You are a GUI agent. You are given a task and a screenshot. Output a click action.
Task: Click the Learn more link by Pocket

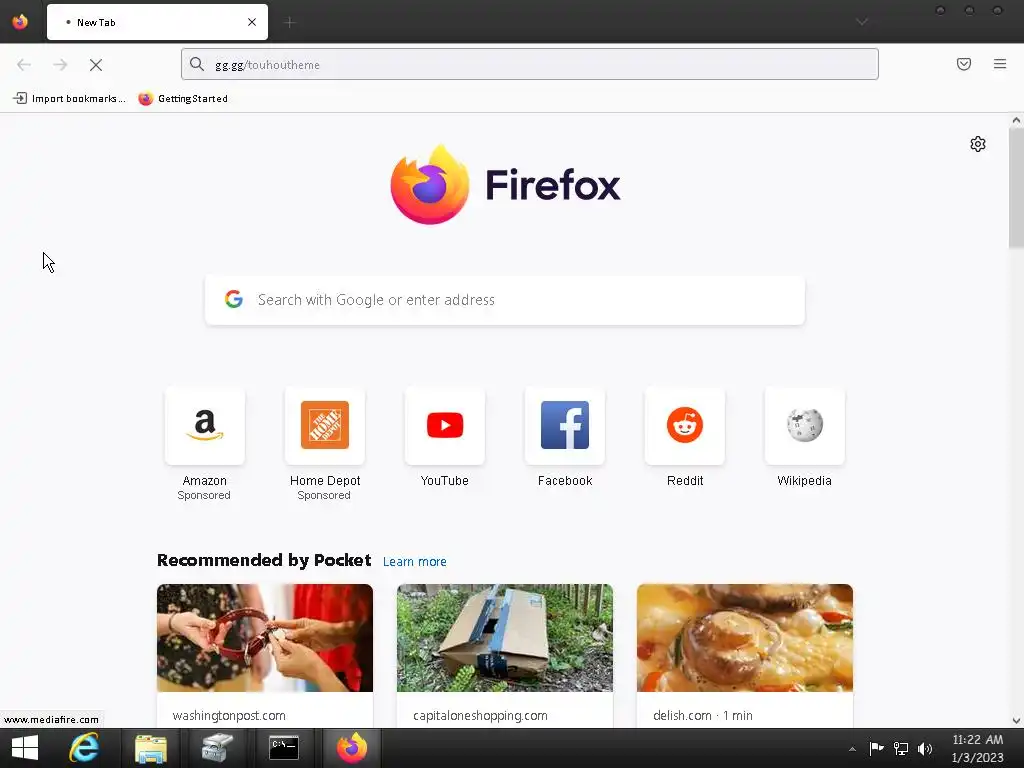coord(415,562)
